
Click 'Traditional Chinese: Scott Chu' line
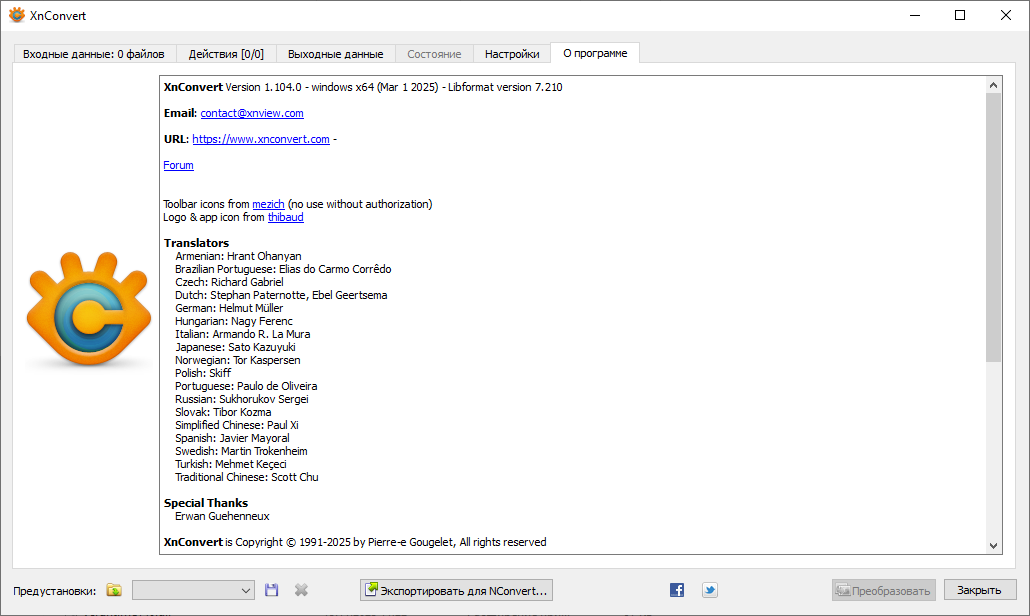[x=247, y=477]
